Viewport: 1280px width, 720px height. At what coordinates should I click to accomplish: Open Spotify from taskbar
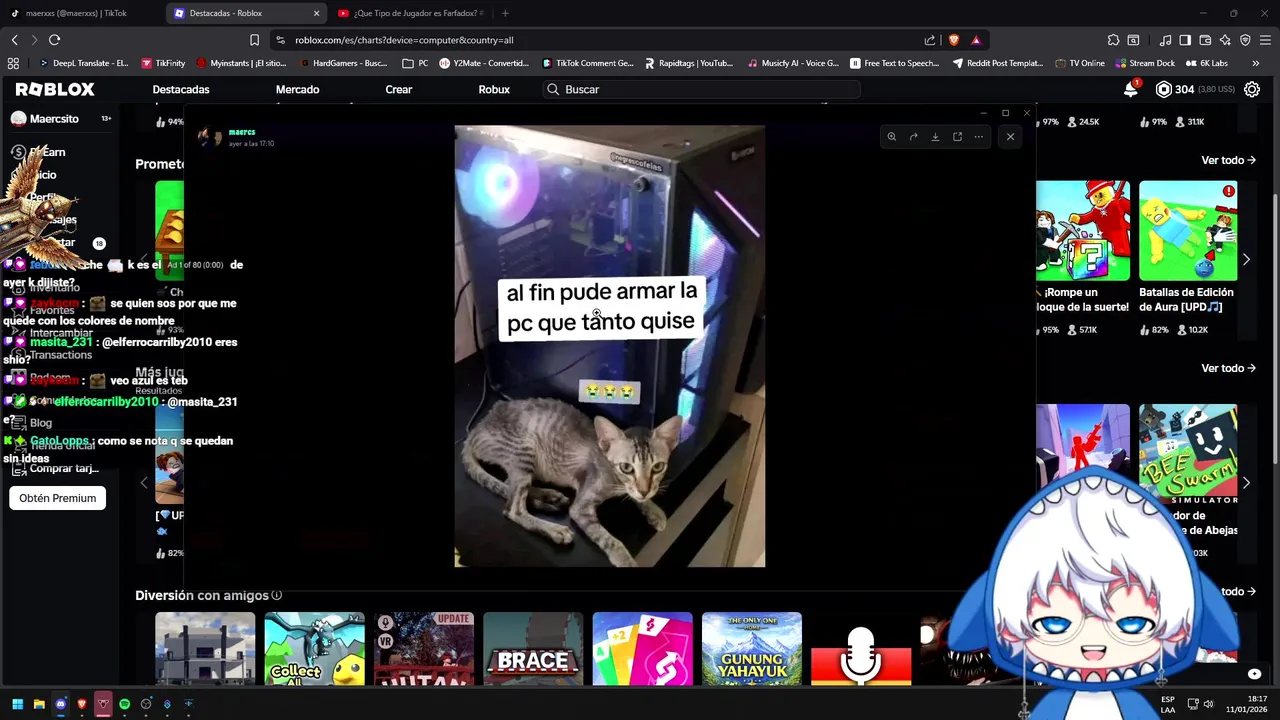click(124, 704)
